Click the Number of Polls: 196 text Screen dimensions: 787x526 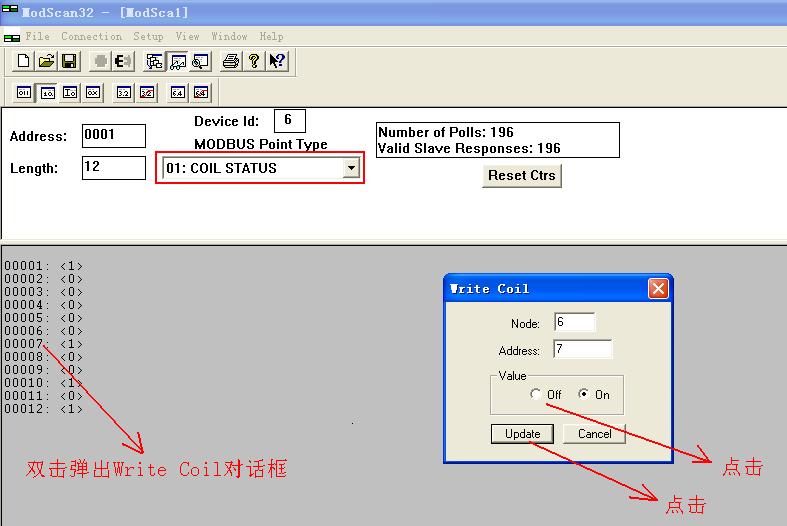(446, 132)
